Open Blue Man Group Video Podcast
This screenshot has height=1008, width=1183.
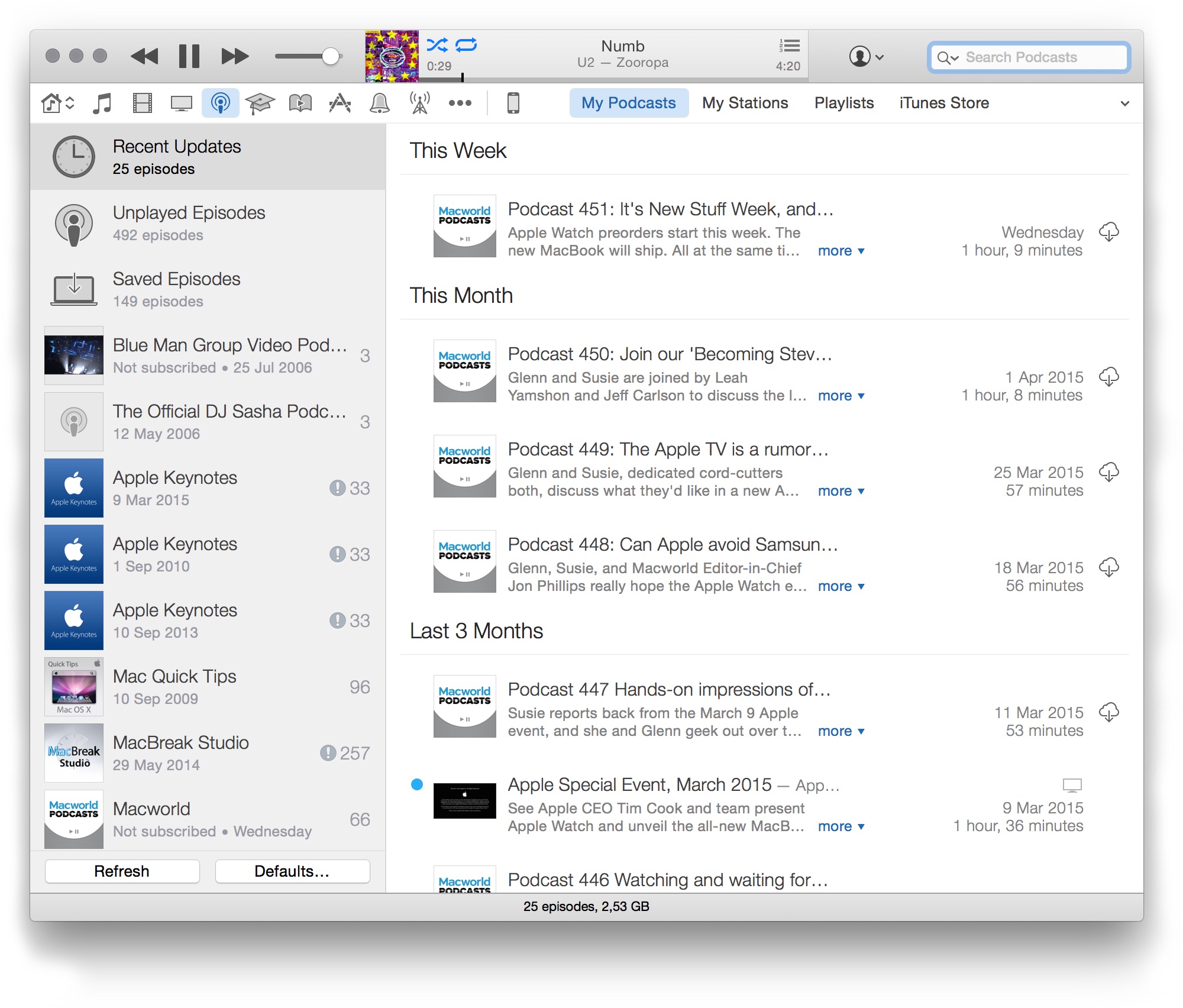pyautogui.click(x=208, y=356)
